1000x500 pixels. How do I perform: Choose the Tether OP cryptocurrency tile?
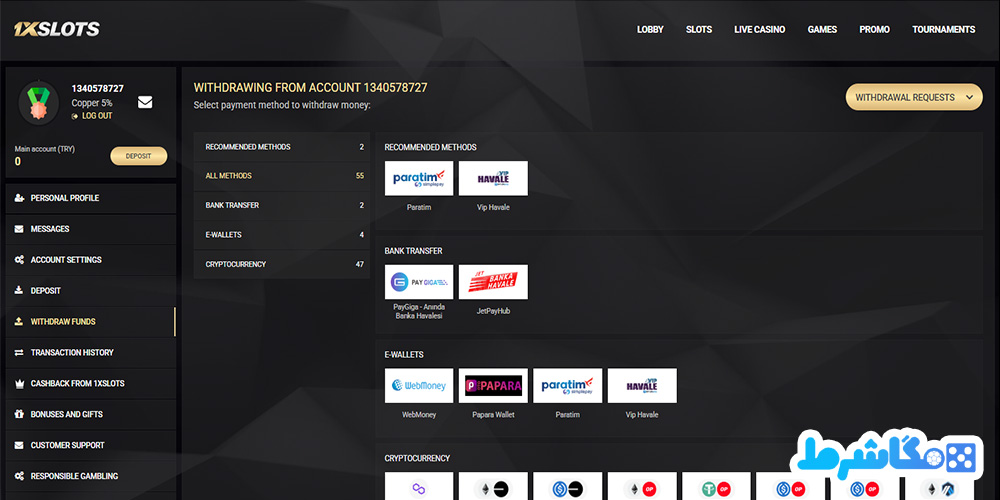tap(716, 486)
